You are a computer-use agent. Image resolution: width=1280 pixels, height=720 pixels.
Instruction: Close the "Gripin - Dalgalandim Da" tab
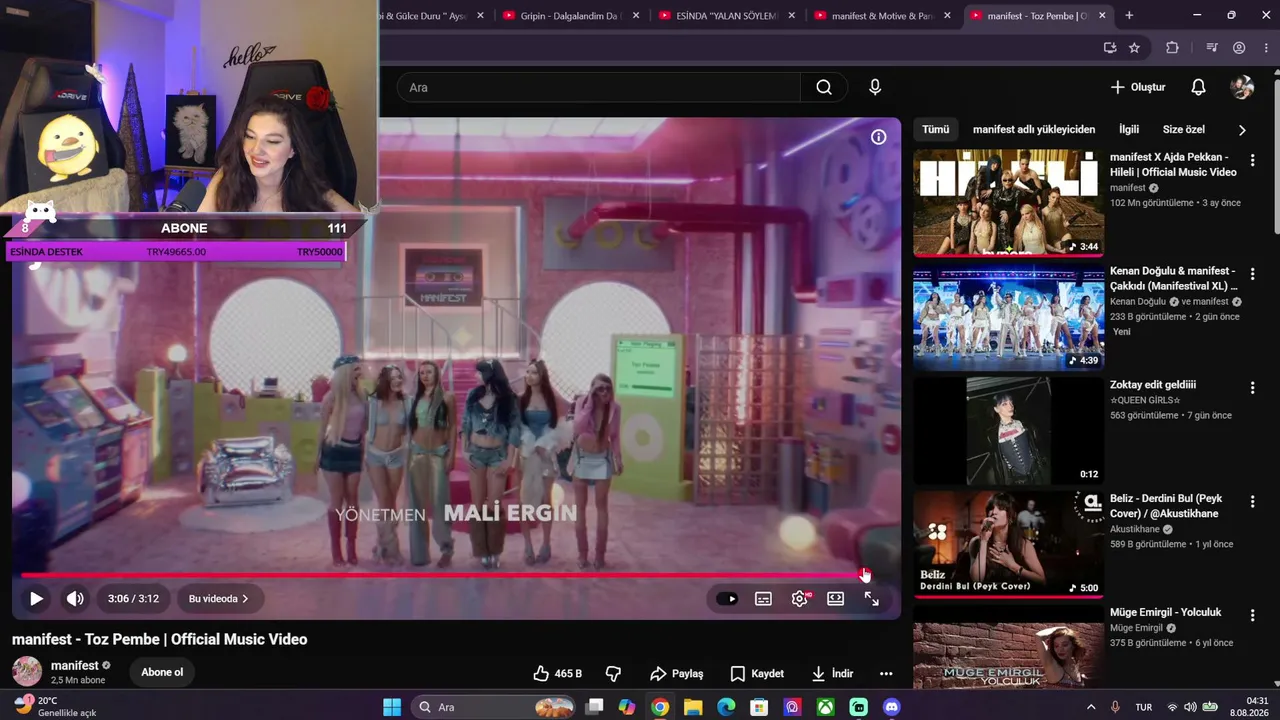[636, 16]
